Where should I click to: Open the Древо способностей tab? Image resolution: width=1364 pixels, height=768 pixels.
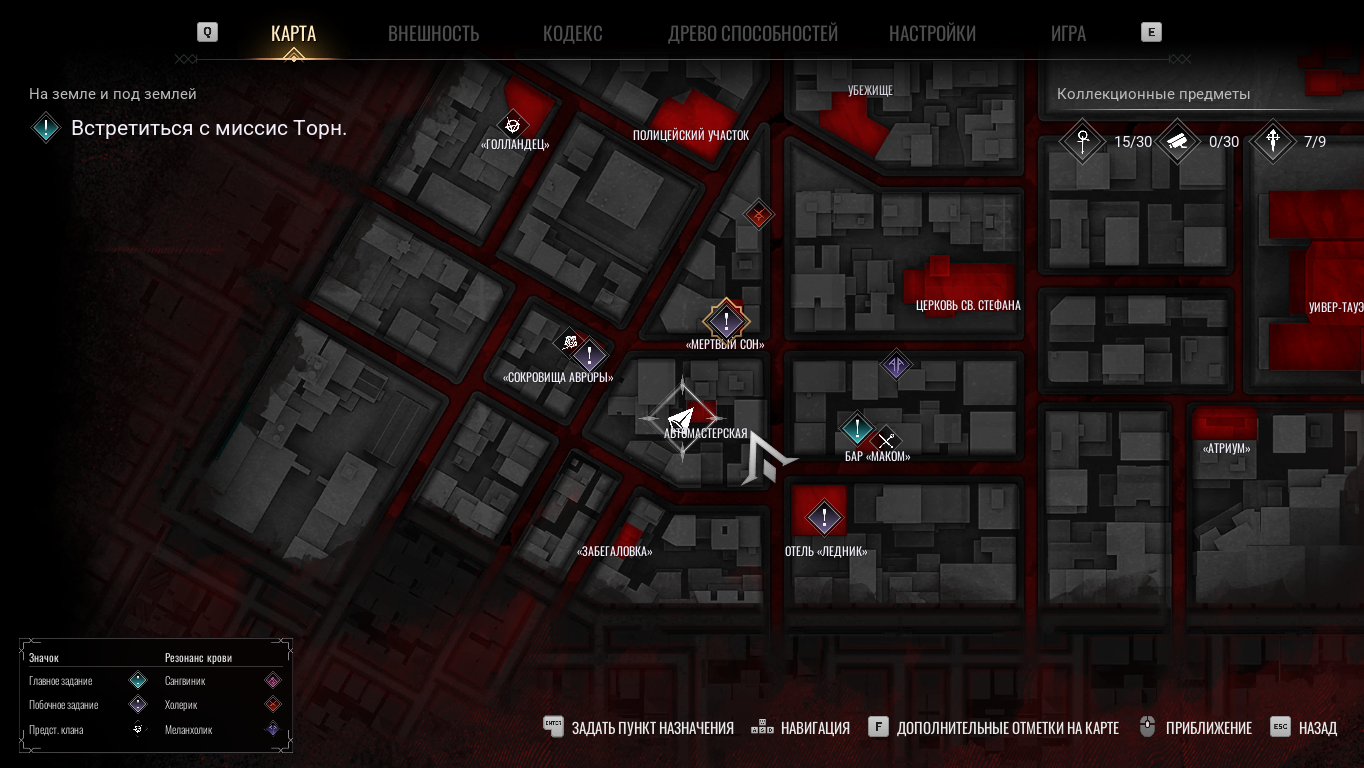753,34
